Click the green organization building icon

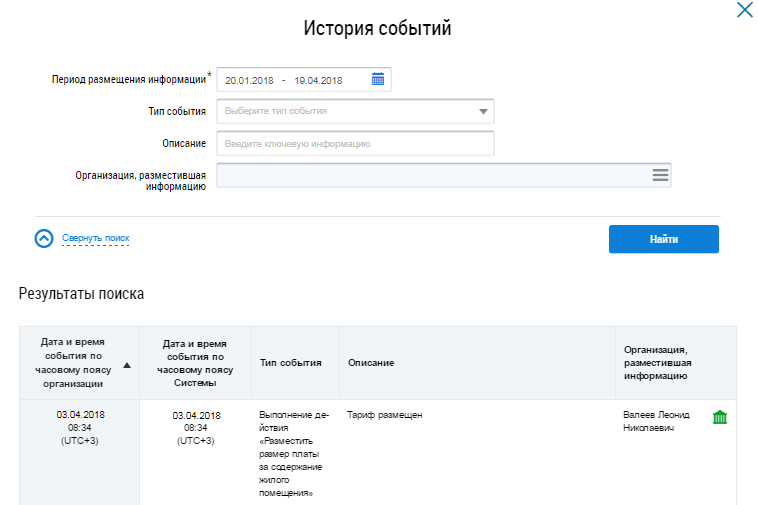(719, 417)
